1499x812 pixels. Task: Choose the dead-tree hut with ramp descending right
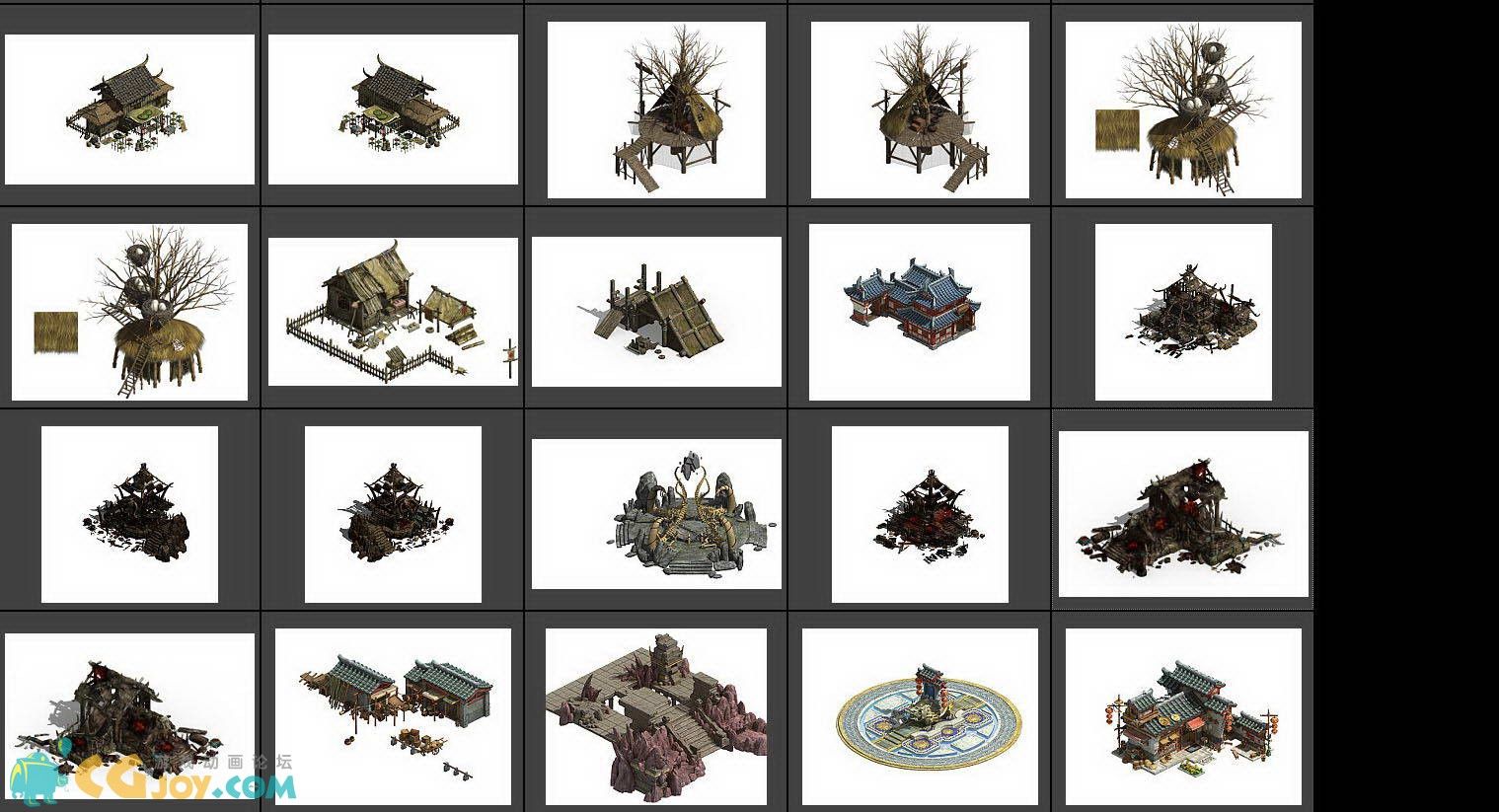tap(920, 111)
